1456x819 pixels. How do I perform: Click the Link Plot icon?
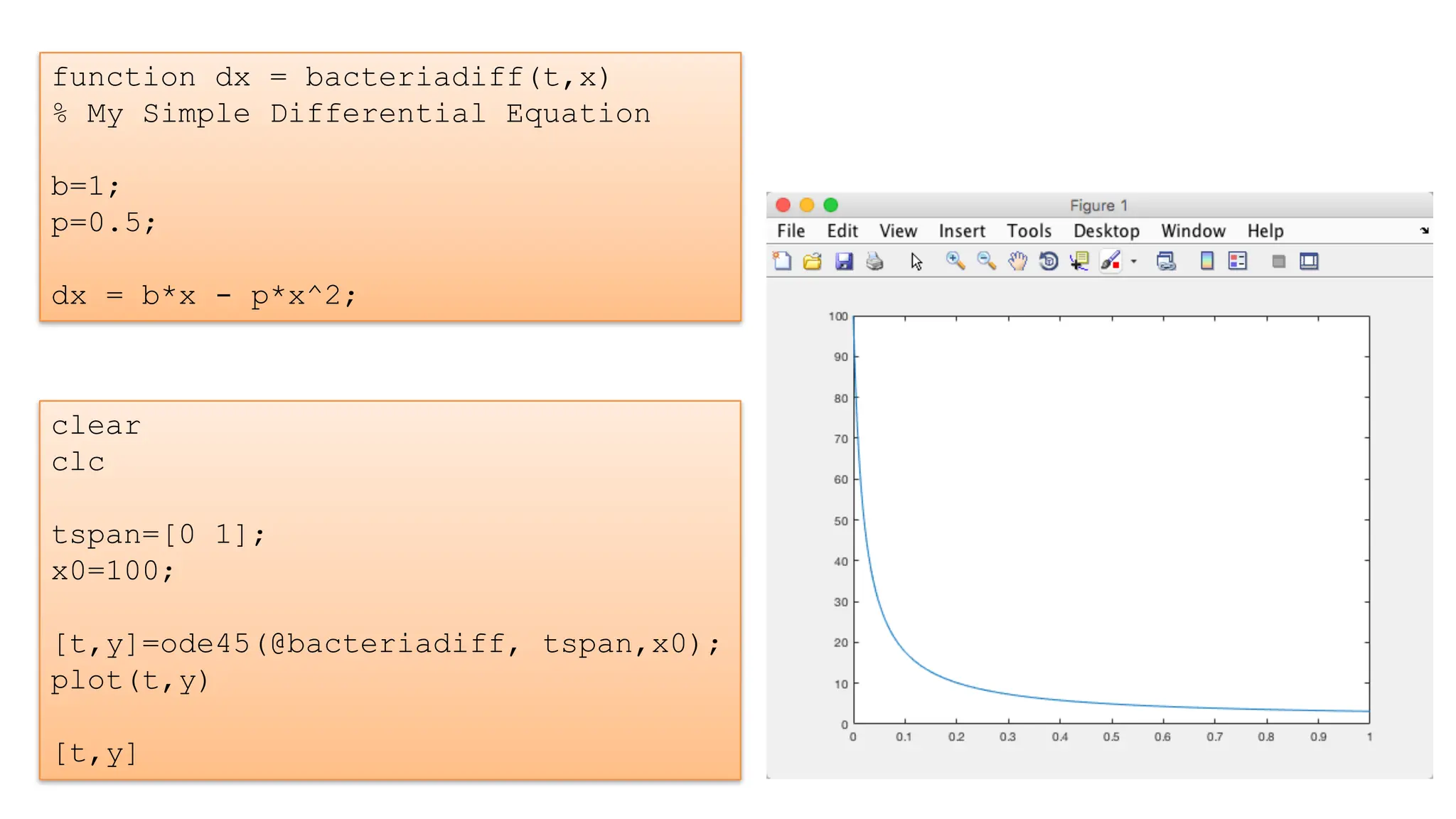(x=1166, y=262)
